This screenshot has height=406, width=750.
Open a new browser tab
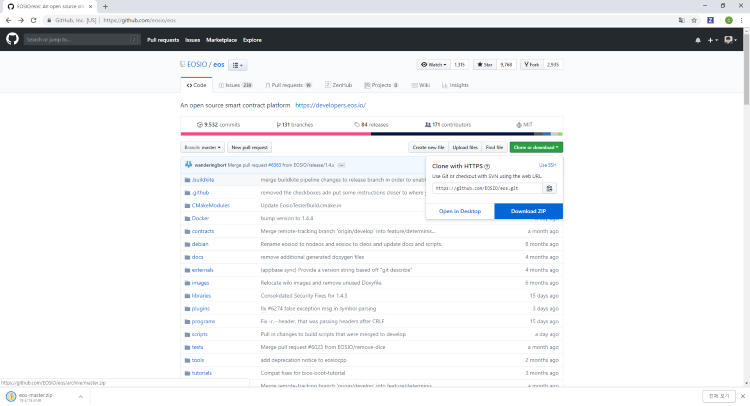pyautogui.click(x=105, y=7)
